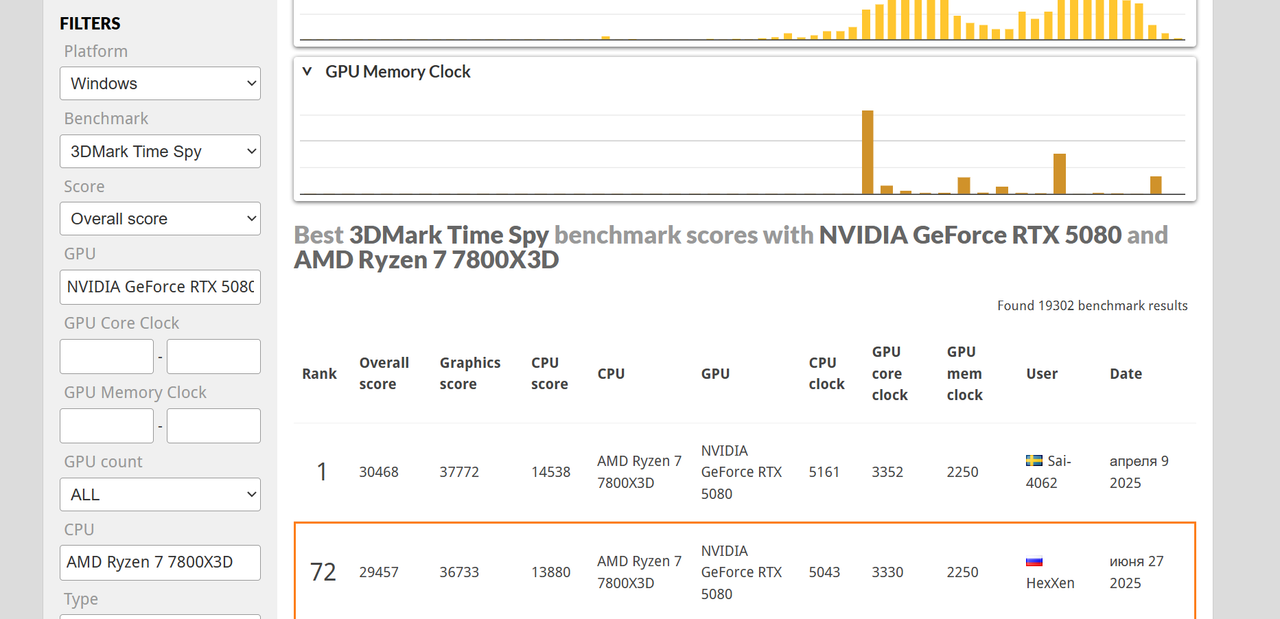Click the CPU score column header
The width and height of the screenshot is (1280, 619).
(x=549, y=373)
